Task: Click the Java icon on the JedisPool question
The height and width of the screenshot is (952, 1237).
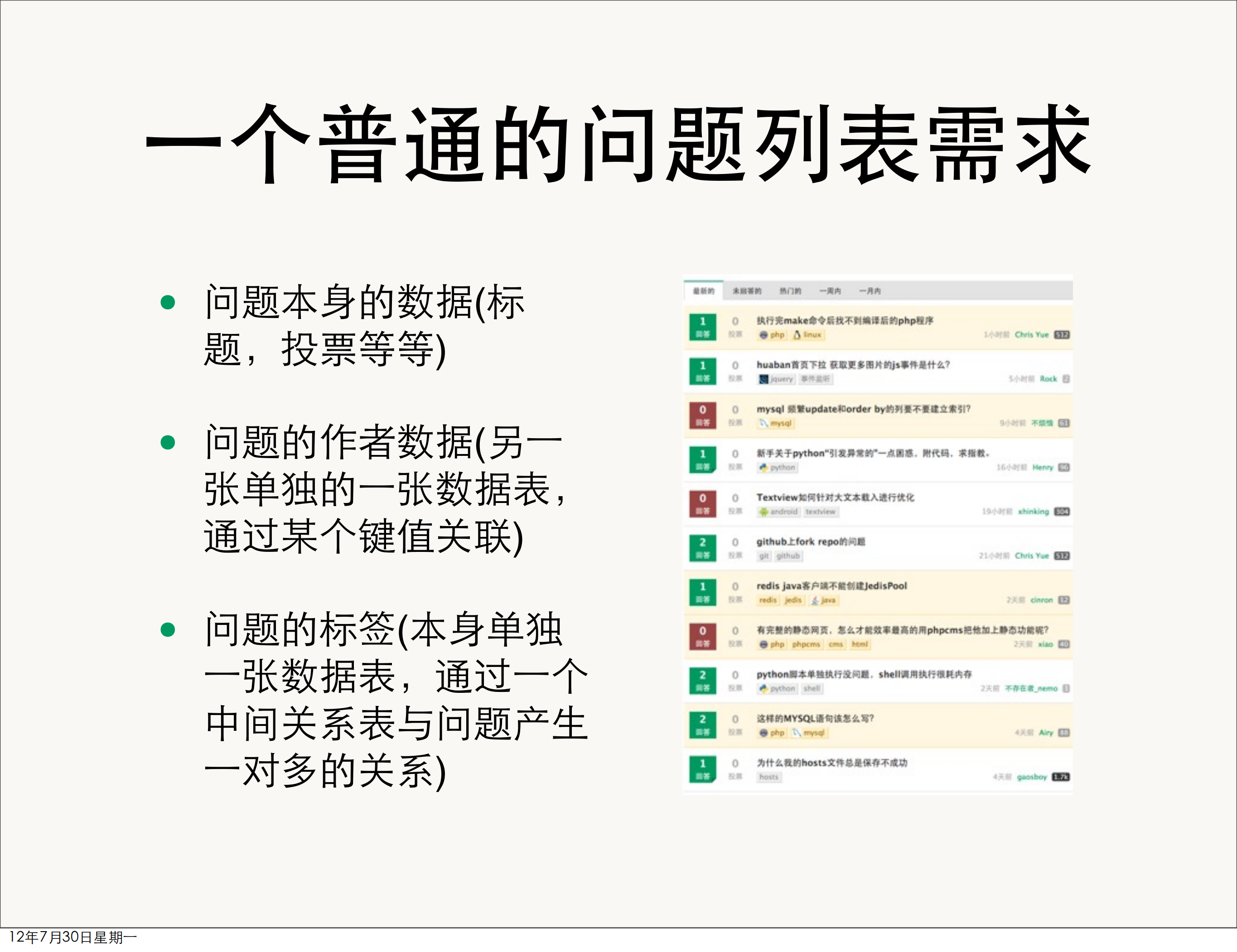Action: (x=815, y=600)
